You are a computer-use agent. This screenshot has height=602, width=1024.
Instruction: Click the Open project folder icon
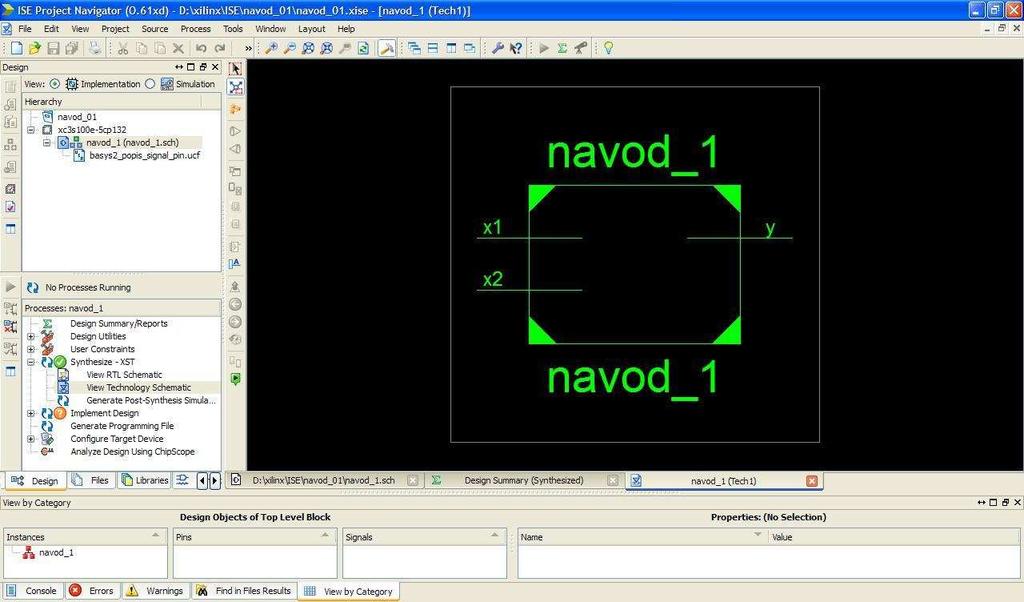(x=35, y=48)
